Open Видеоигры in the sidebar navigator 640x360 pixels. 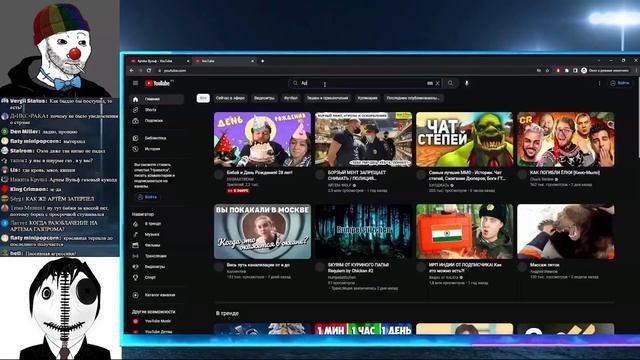pyautogui.click(x=157, y=267)
